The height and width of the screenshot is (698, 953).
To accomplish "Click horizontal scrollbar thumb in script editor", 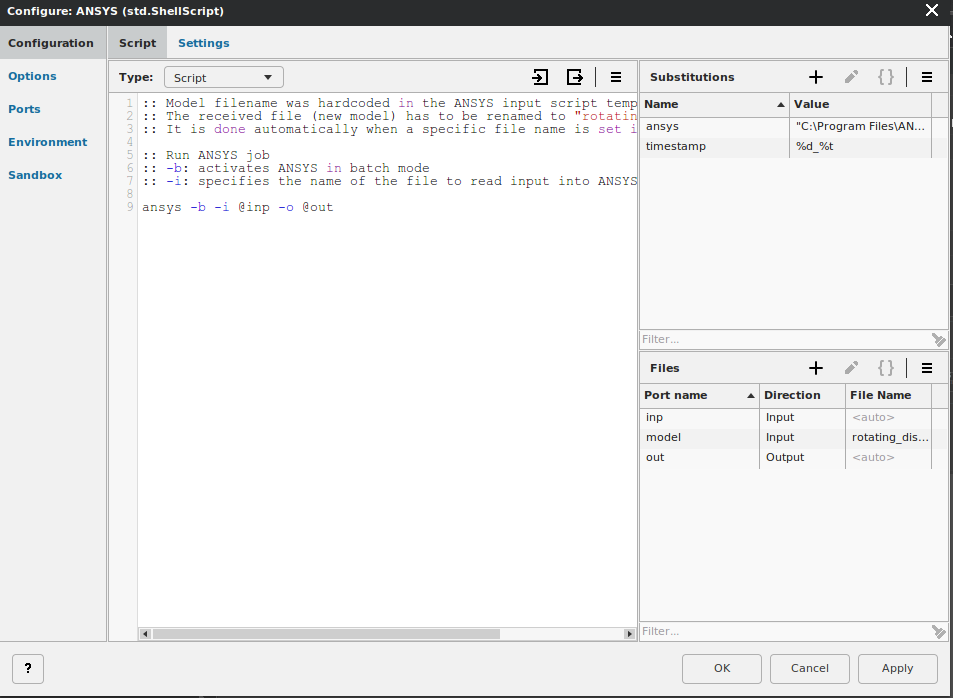I will point(326,634).
